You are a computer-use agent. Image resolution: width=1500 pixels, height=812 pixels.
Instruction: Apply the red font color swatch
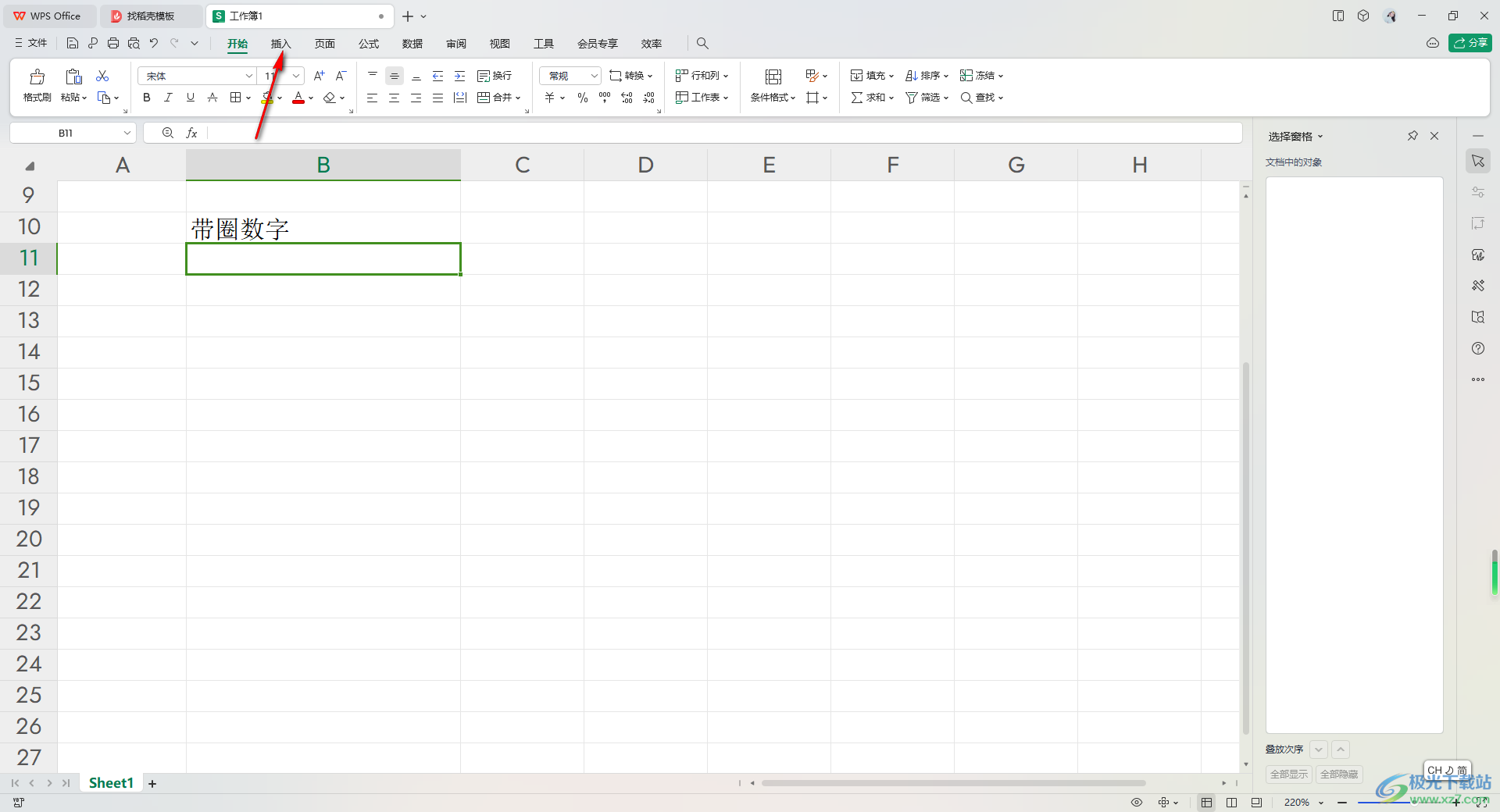pyautogui.click(x=298, y=98)
